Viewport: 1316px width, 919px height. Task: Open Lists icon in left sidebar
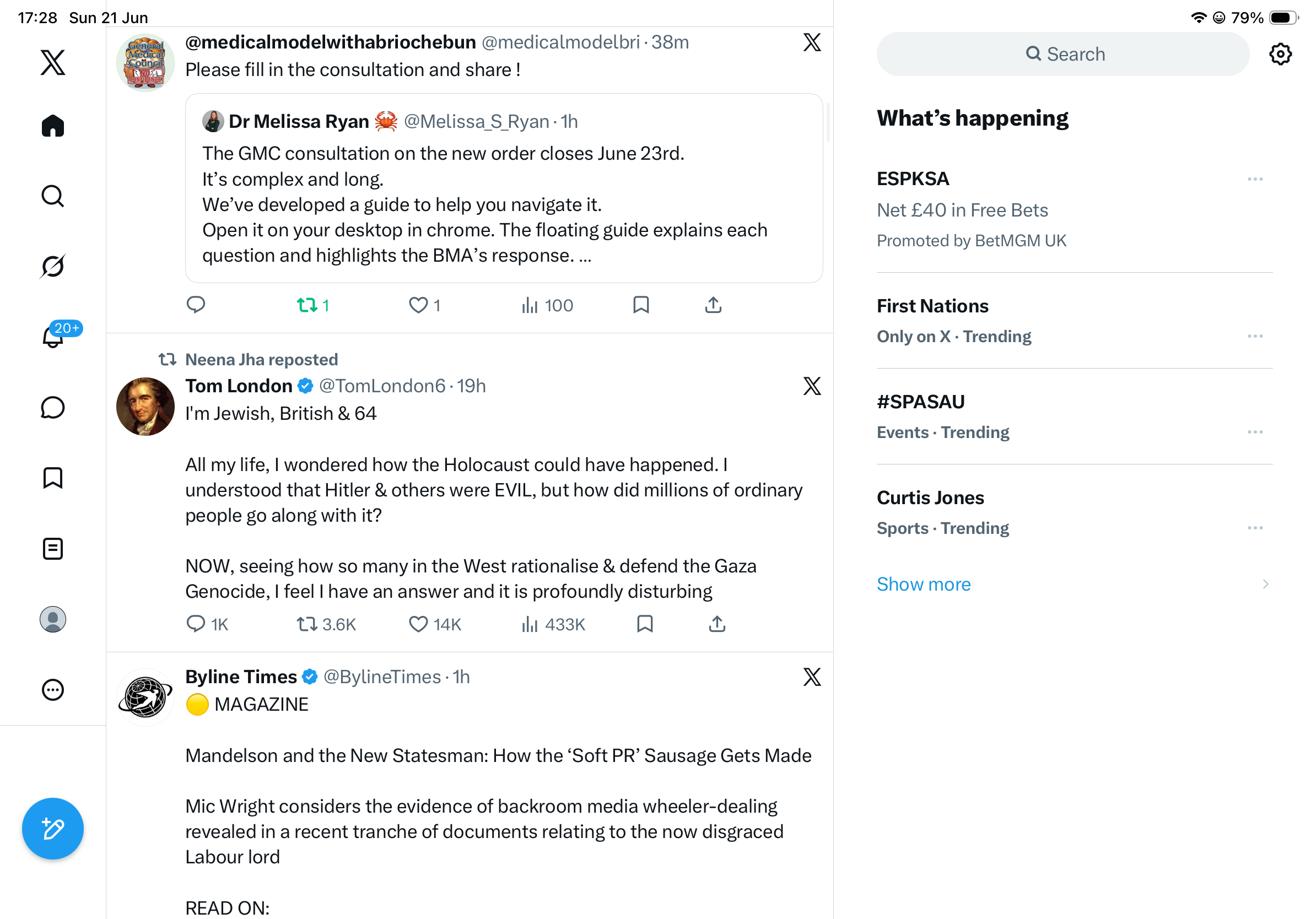pos(53,549)
